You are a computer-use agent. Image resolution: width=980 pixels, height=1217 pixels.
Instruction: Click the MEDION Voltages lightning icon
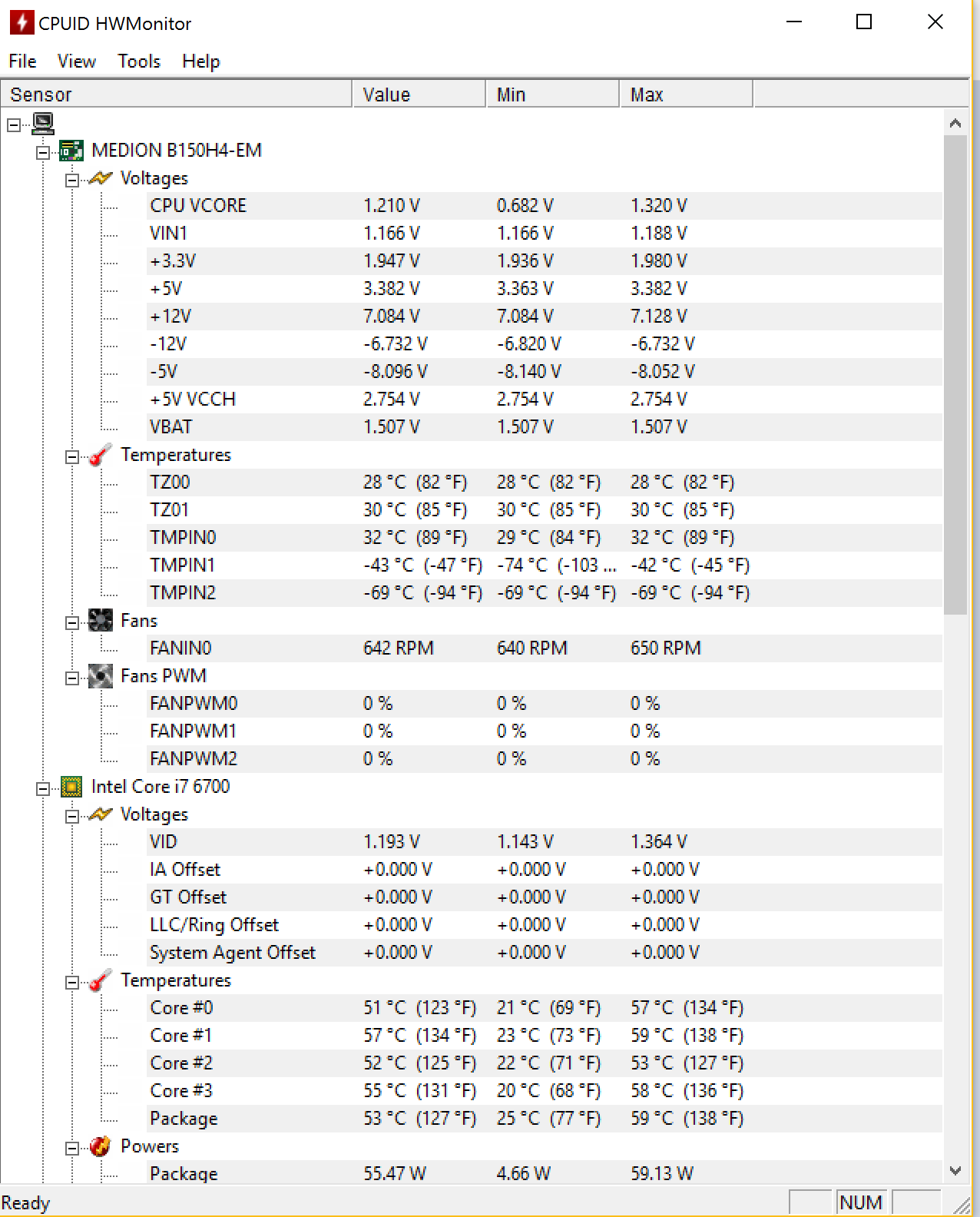point(101,178)
